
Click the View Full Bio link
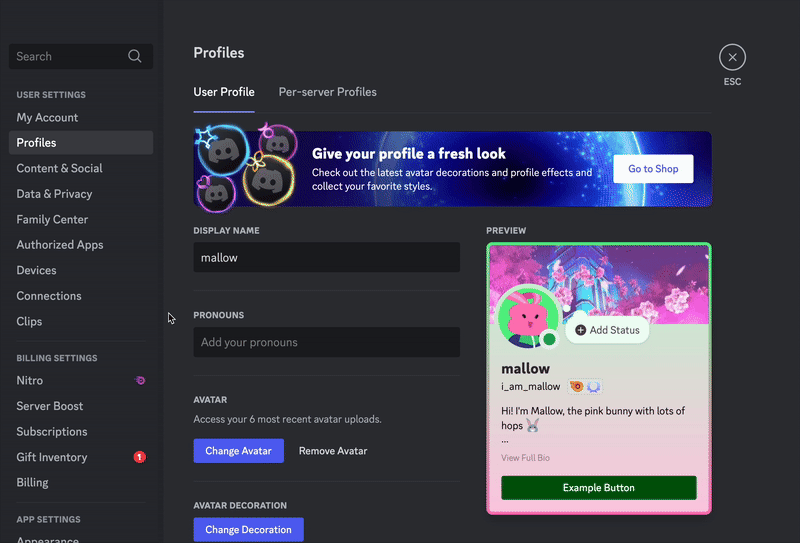(x=525, y=458)
